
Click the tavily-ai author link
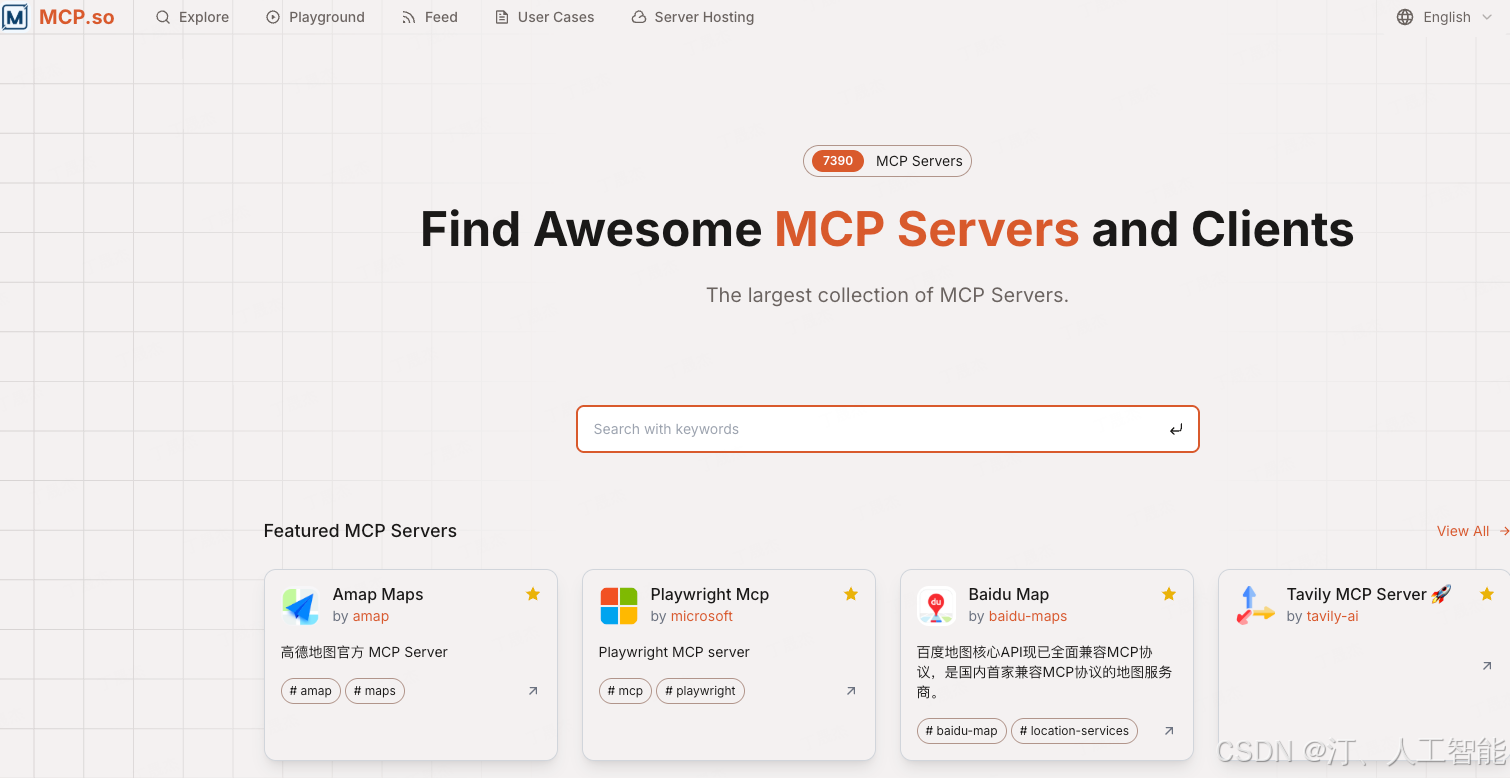click(1333, 616)
